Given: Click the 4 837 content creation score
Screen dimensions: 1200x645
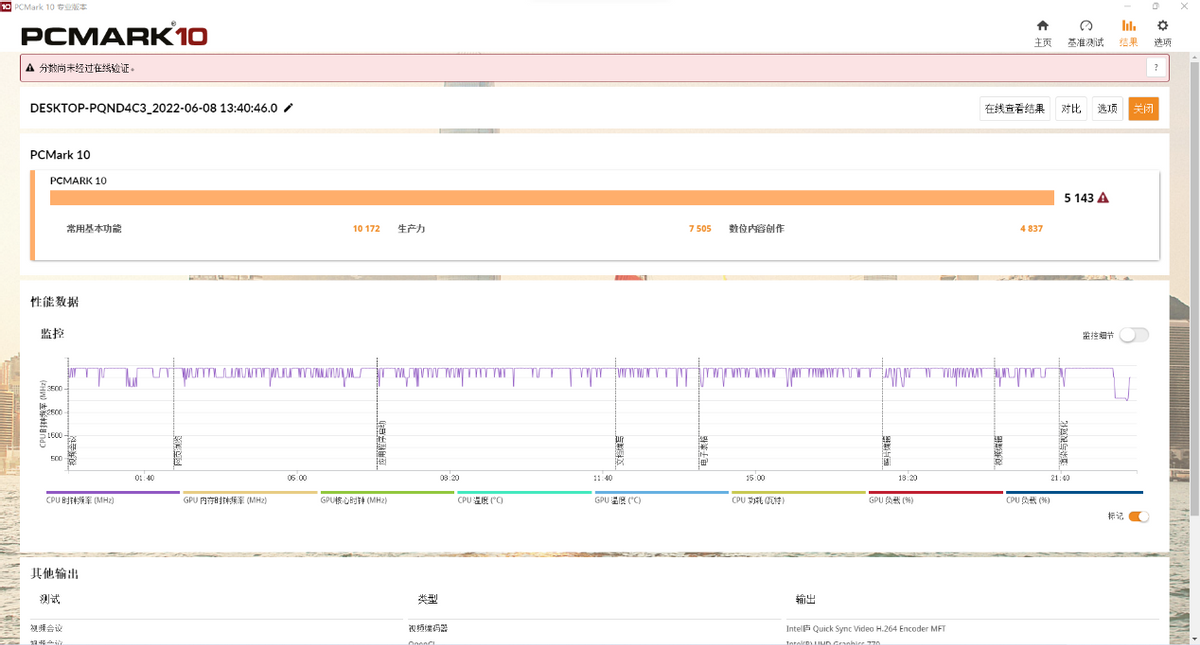Looking at the screenshot, I should [1031, 229].
